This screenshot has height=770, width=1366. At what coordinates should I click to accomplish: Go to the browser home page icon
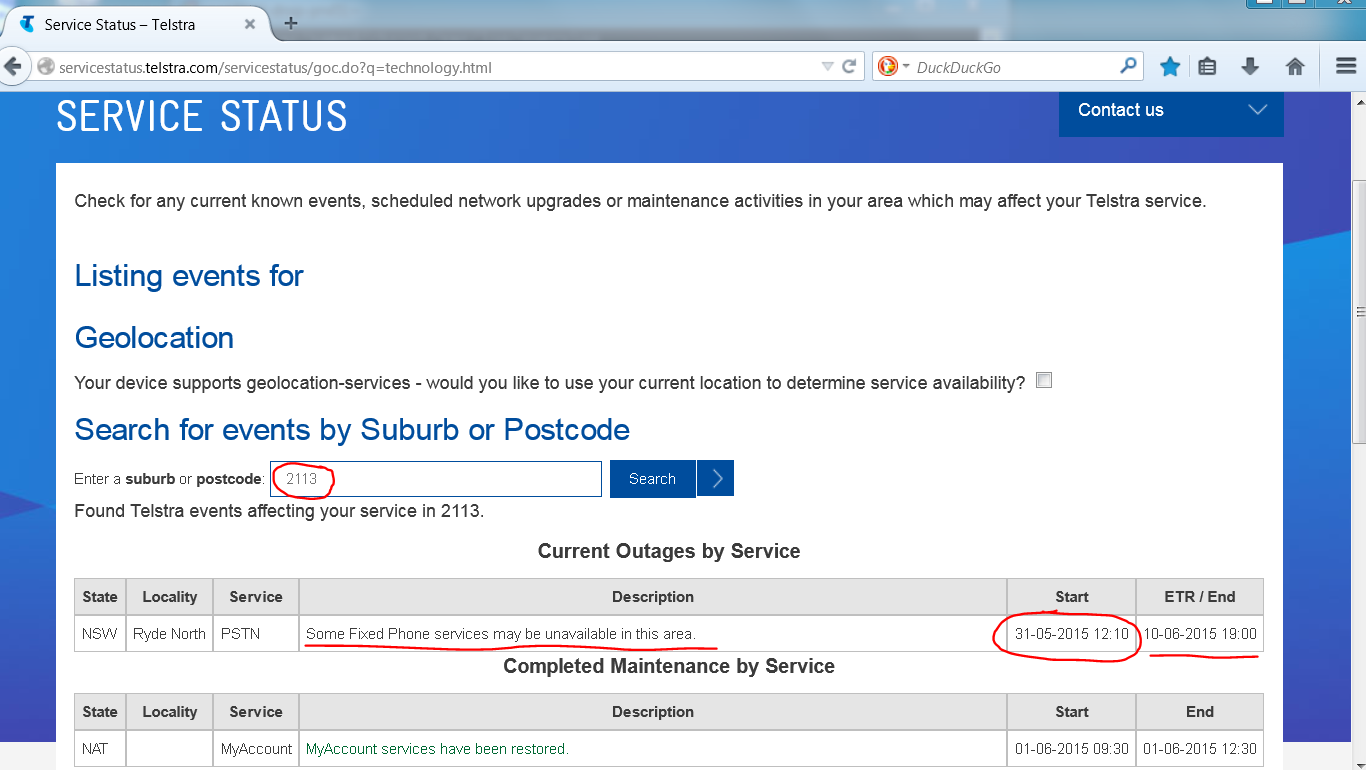click(x=1295, y=67)
